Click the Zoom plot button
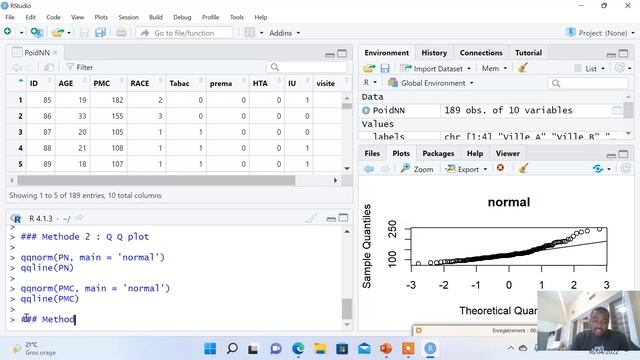The image size is (640, 360). (417, 169)
